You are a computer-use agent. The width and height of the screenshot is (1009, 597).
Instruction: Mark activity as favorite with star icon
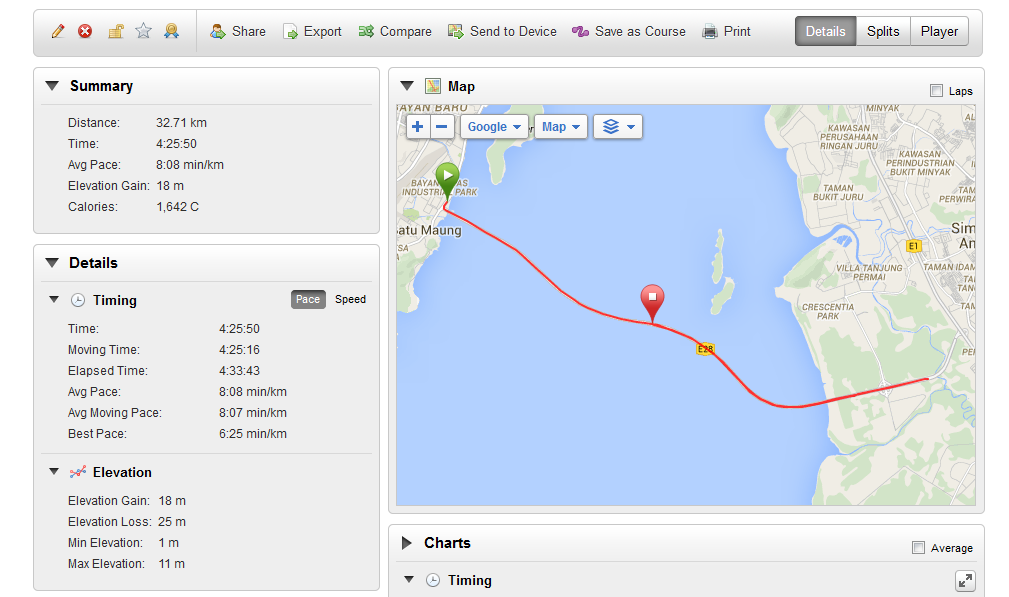pyautogui.click(x=143, y=32)
